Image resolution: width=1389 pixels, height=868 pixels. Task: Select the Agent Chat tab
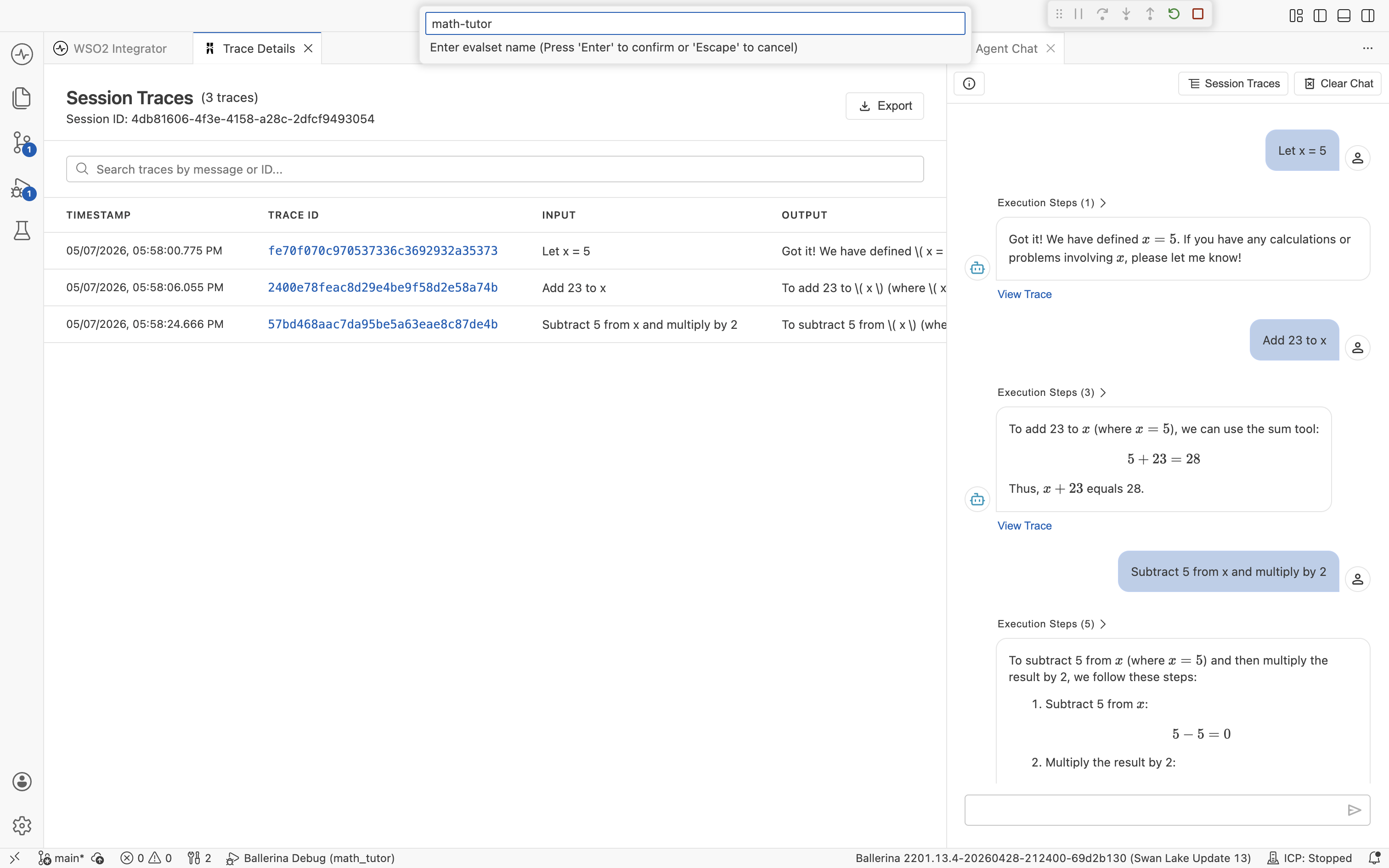[1006, 48]
